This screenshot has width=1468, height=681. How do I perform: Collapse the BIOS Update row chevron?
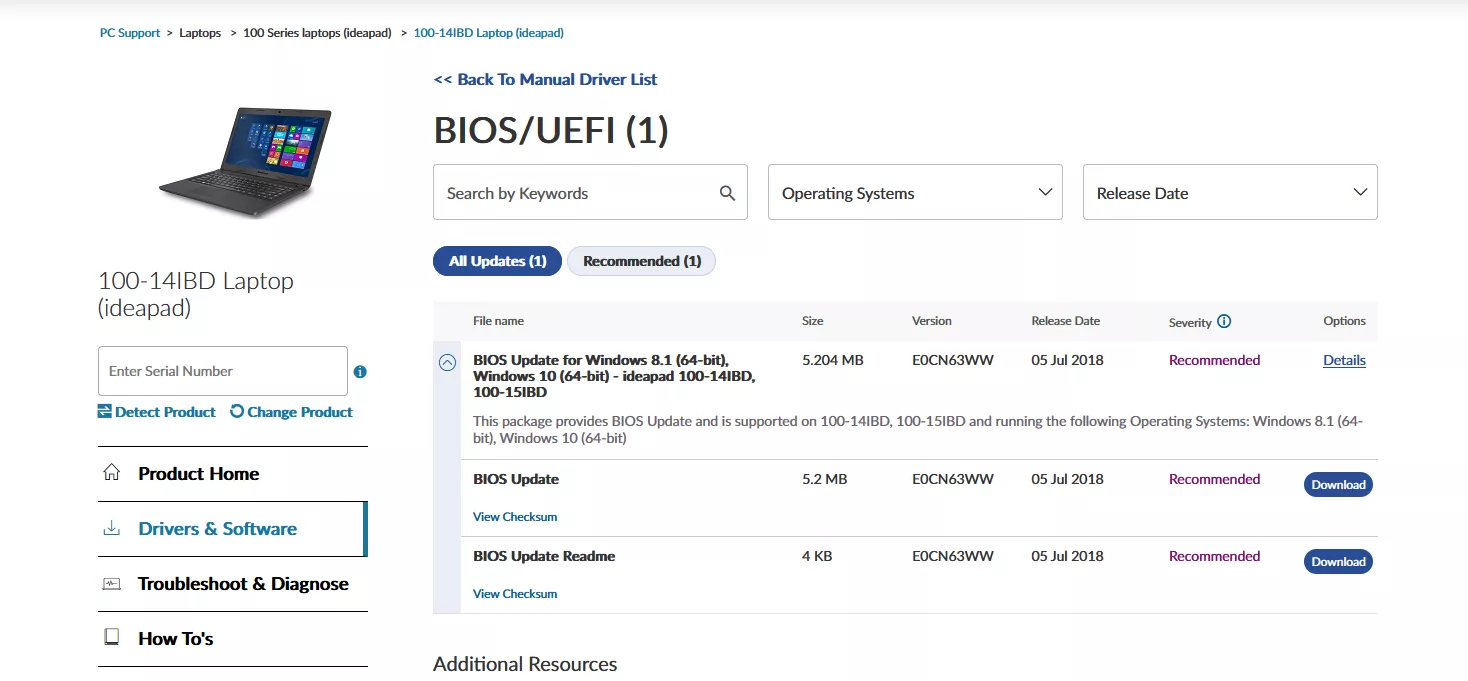coord(448,363)
